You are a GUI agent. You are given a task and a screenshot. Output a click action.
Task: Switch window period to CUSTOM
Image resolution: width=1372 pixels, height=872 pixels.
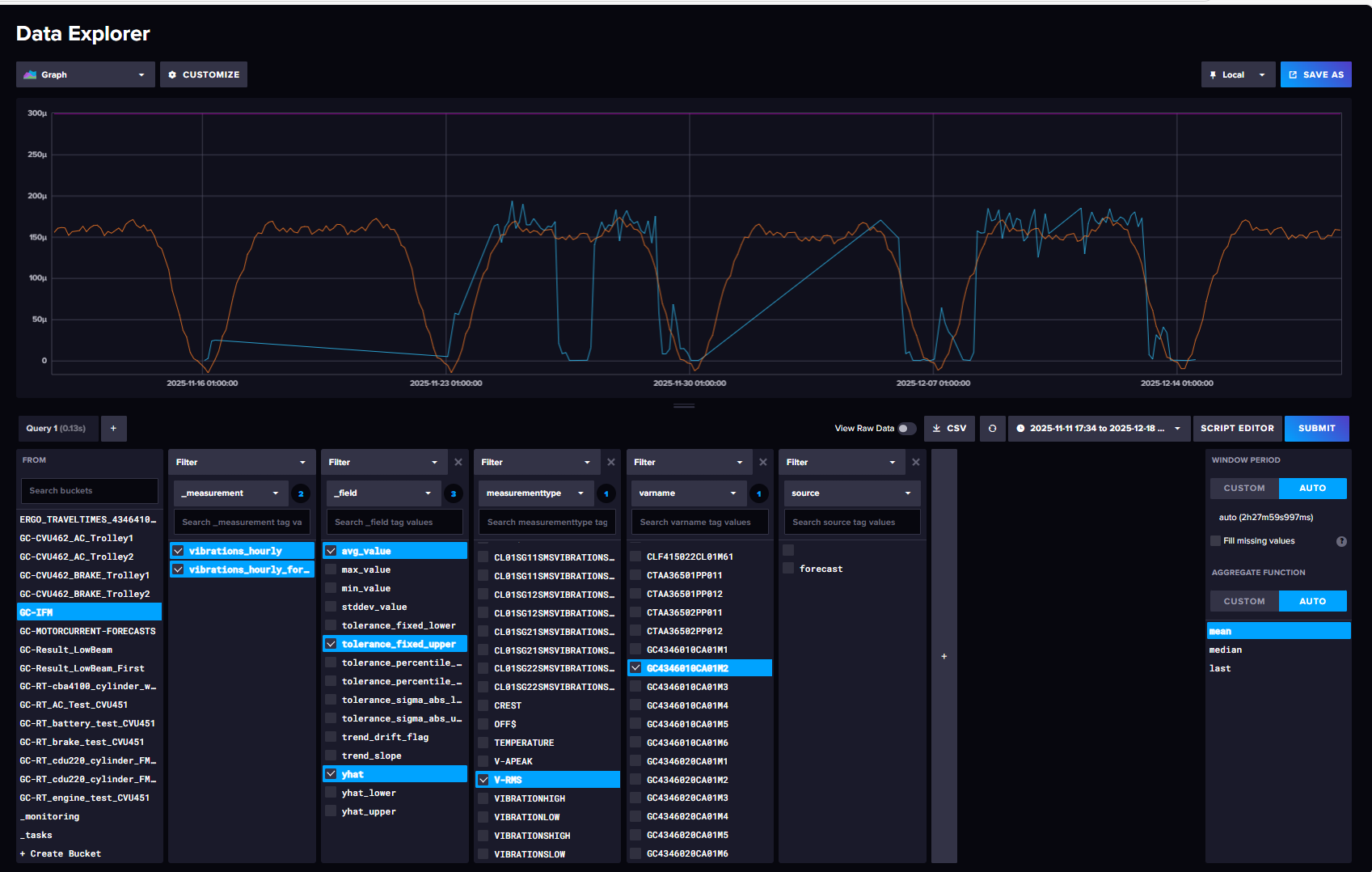click(1243, 488)
